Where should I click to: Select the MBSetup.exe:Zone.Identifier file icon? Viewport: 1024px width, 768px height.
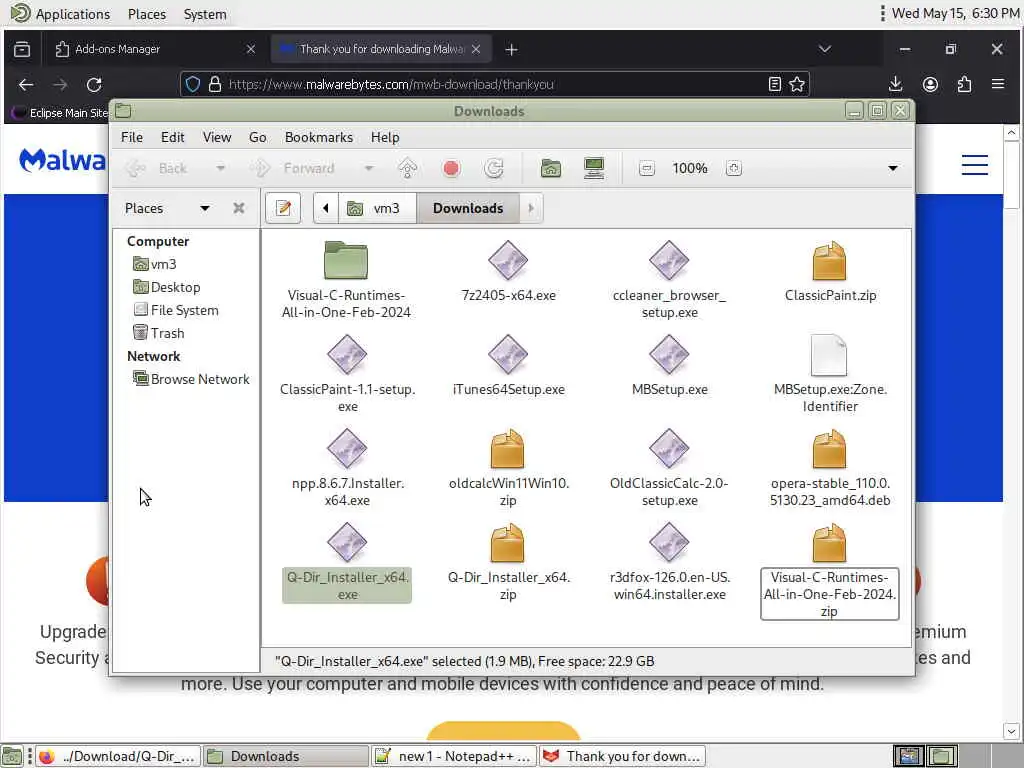click(x=829, y=355)
